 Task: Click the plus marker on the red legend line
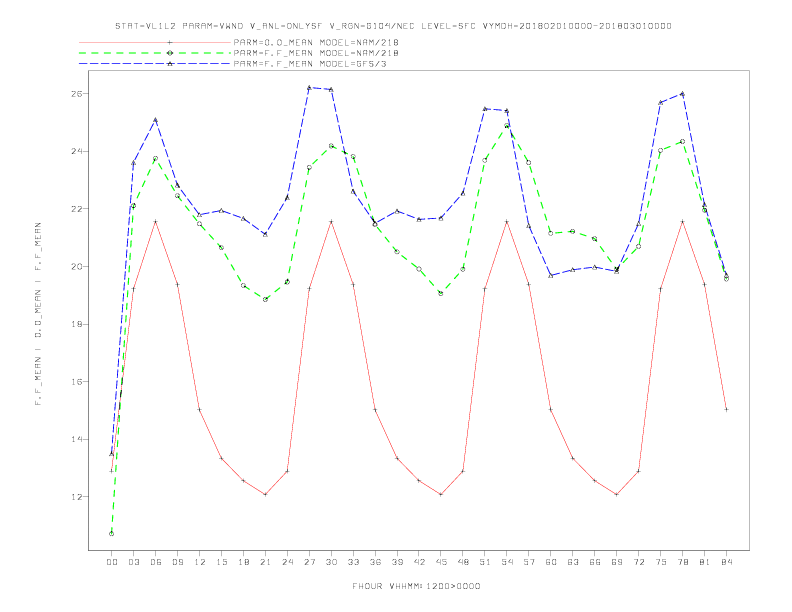click(x=170, y=42)
